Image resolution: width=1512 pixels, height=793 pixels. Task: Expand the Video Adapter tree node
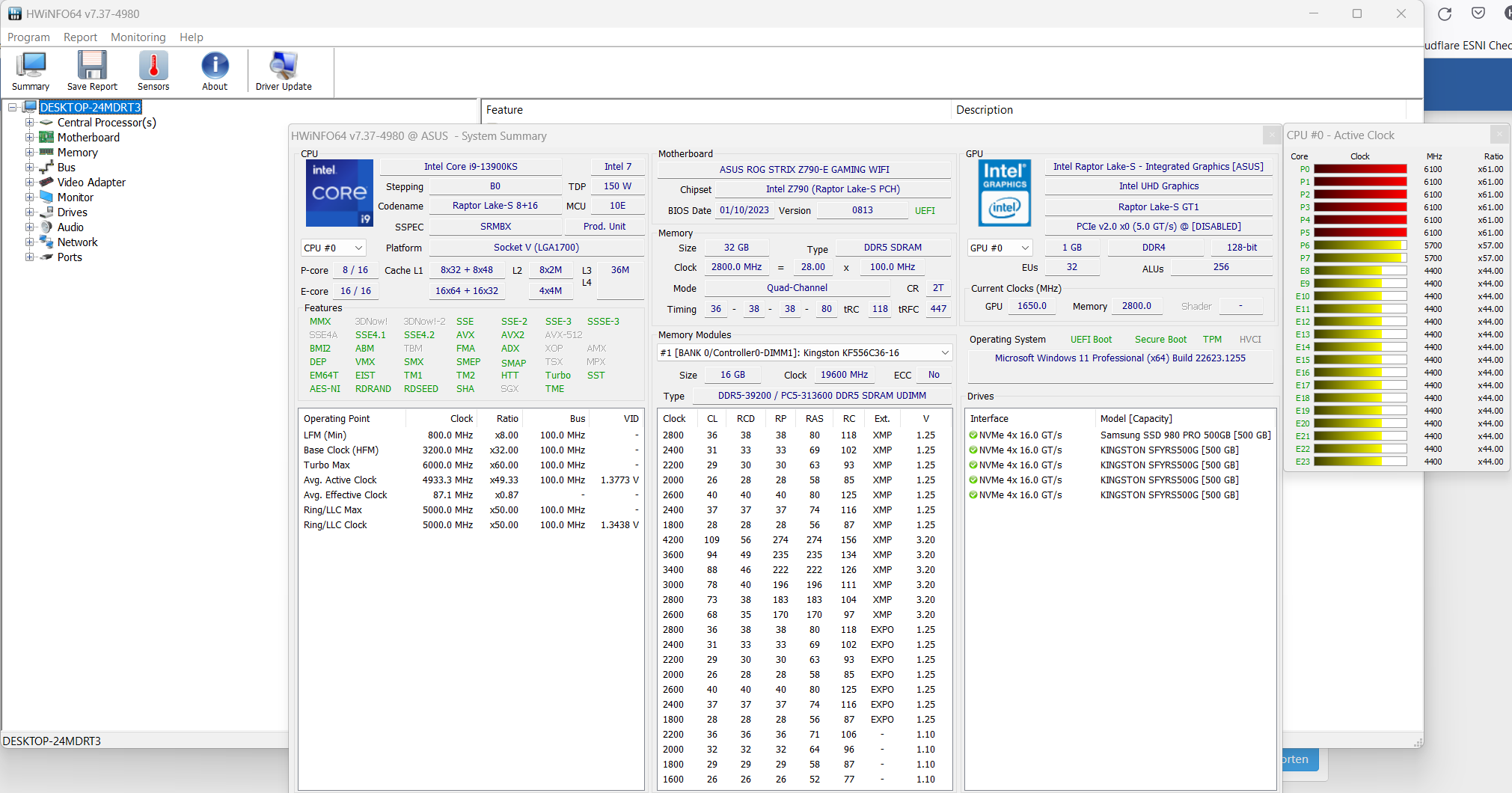pyautogui.click(x=30, y=183)
